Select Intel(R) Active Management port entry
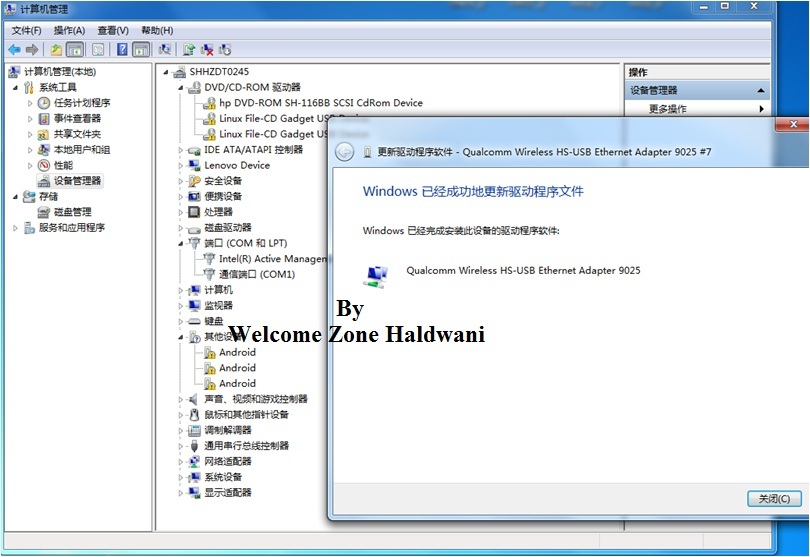This screenshot has height=557, width=810. tap(273, 259)
